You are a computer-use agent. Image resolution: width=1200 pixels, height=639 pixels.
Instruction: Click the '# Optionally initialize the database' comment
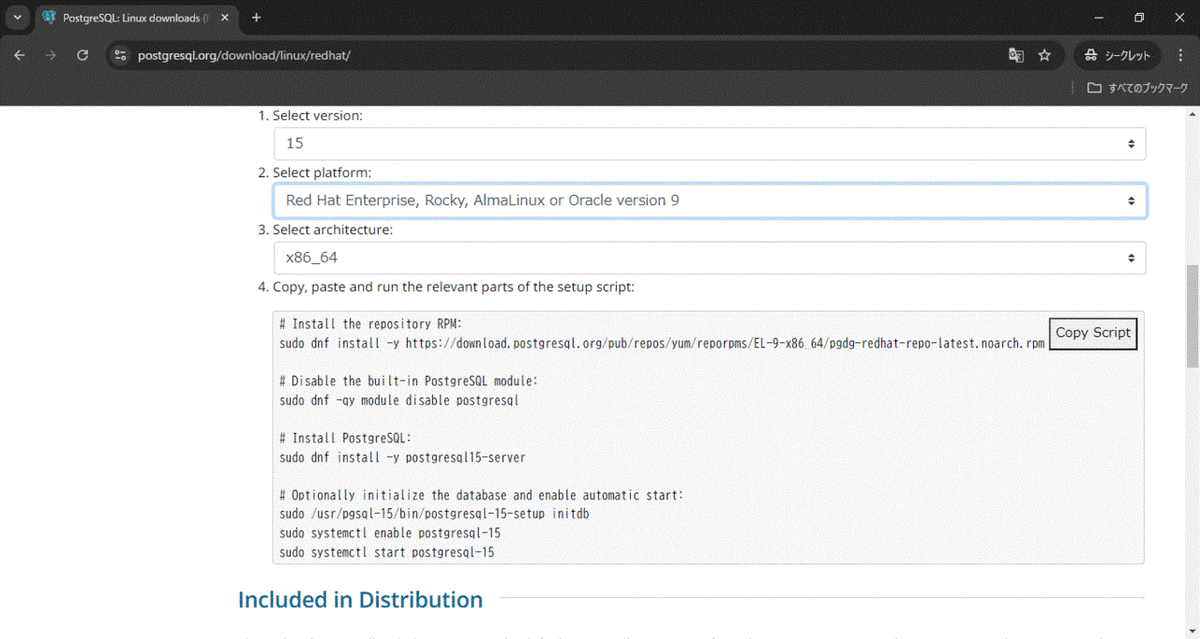click(481, 495)
